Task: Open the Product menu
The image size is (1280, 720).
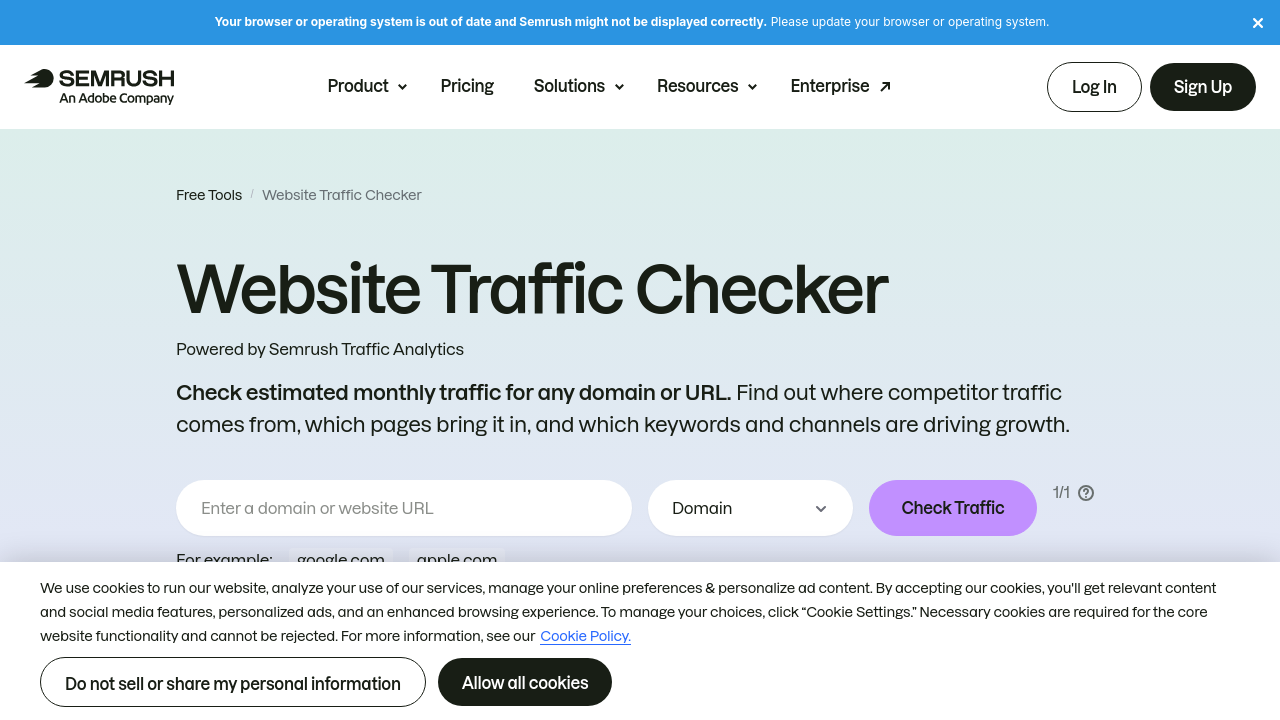Action: [367, 86]
